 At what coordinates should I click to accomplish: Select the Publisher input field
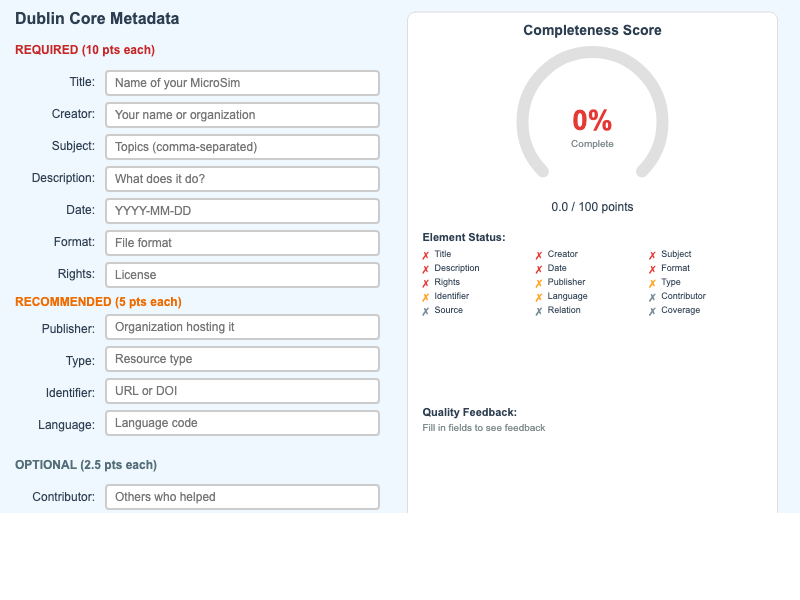242,327
